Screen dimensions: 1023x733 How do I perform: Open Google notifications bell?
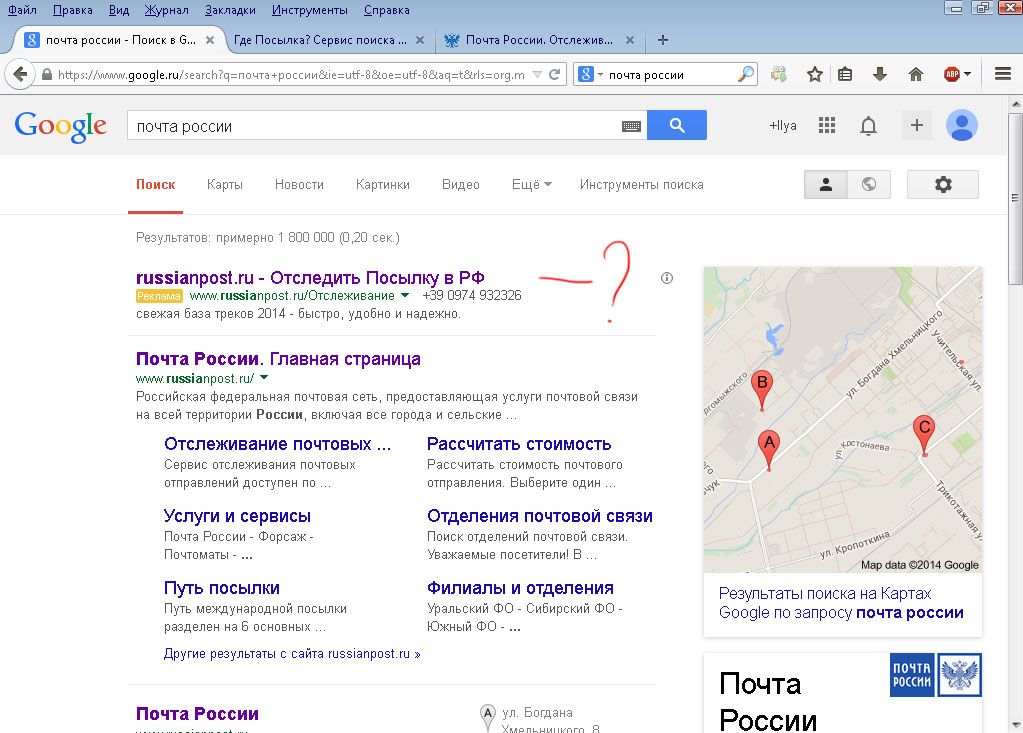(868, 125)
